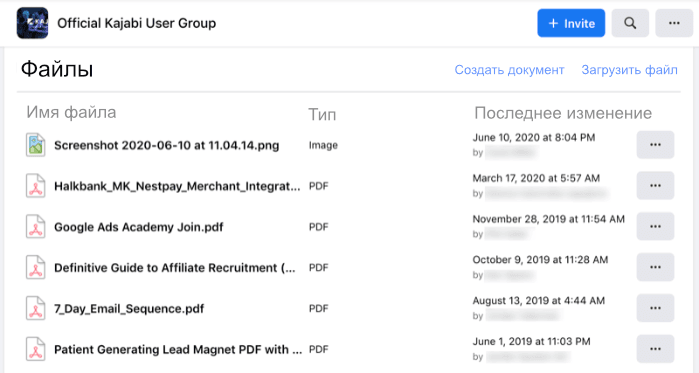Expand the more options for the October 9, 2019 file

655,267
